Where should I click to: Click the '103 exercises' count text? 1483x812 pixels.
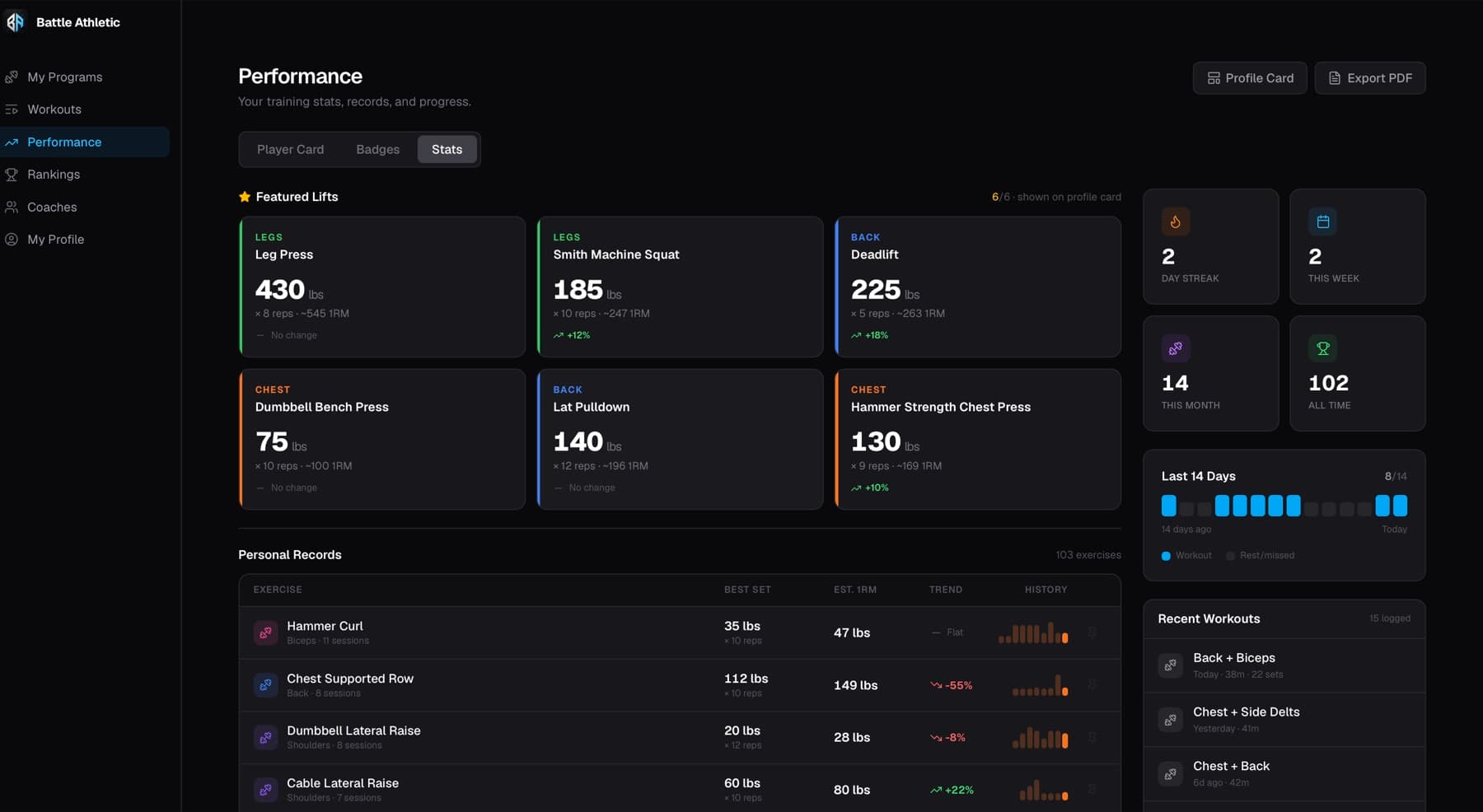tap(1088, 555)
